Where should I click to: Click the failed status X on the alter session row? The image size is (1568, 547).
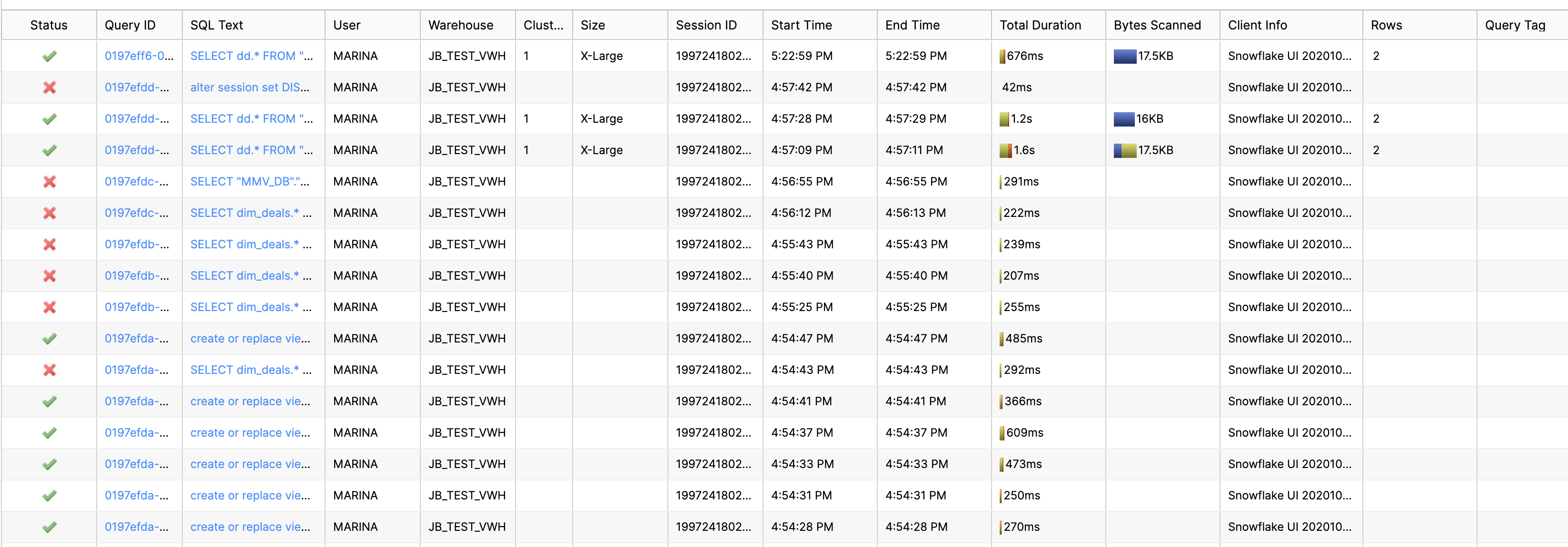(50, 88)
